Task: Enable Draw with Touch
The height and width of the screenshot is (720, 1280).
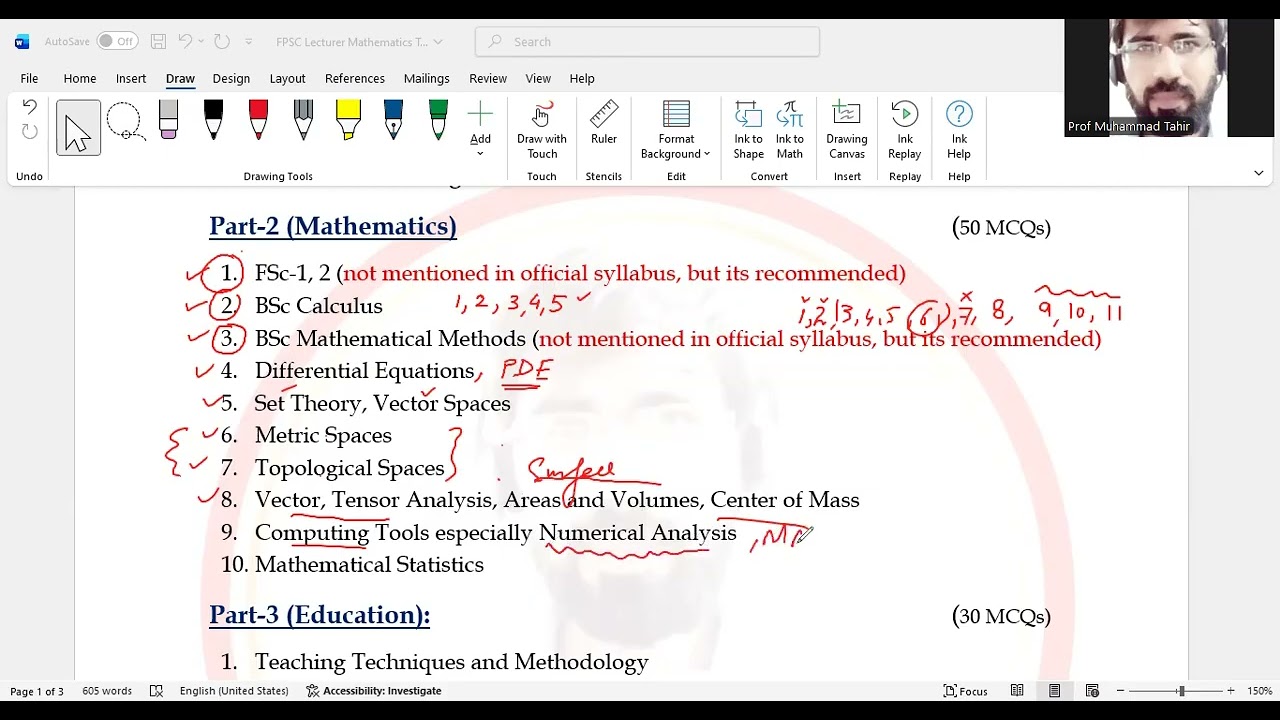Action: coord(542,130)
